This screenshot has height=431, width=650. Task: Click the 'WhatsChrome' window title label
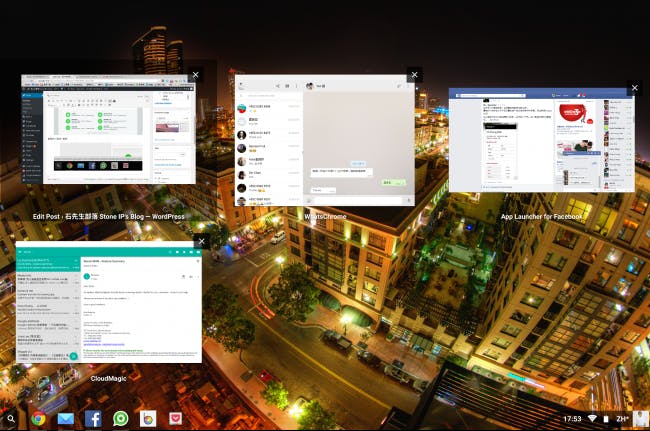pos(325,217)
